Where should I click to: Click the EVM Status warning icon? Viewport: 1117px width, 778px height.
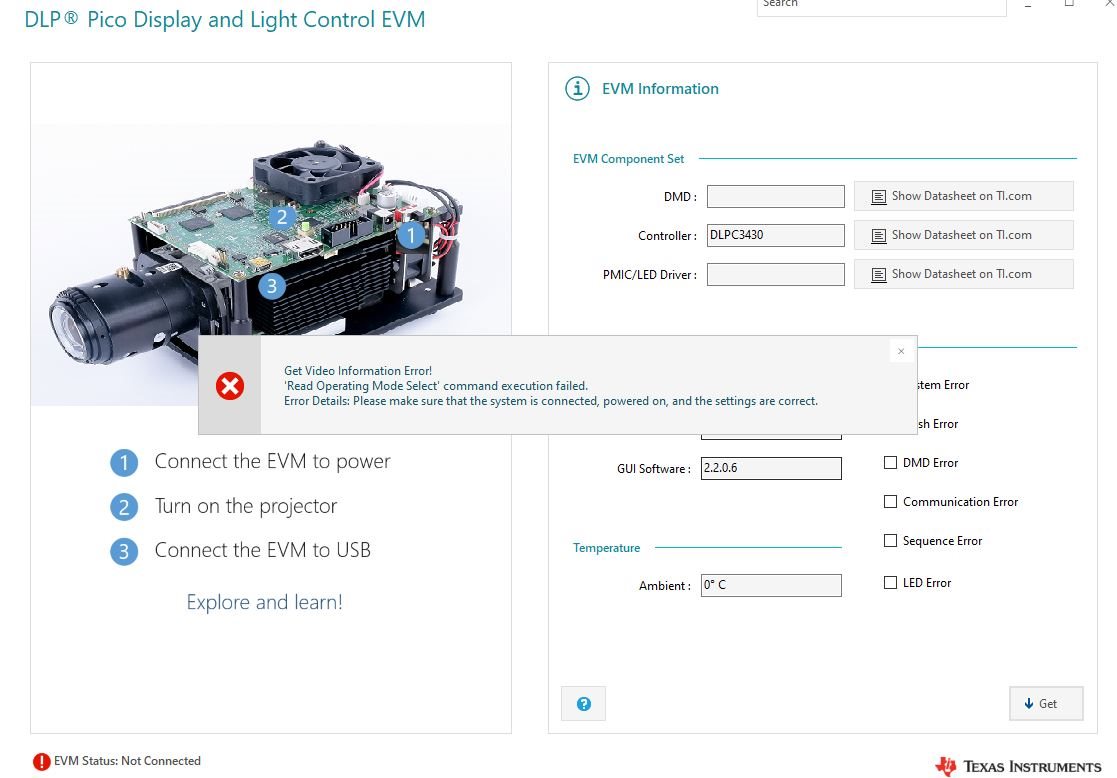42,762
